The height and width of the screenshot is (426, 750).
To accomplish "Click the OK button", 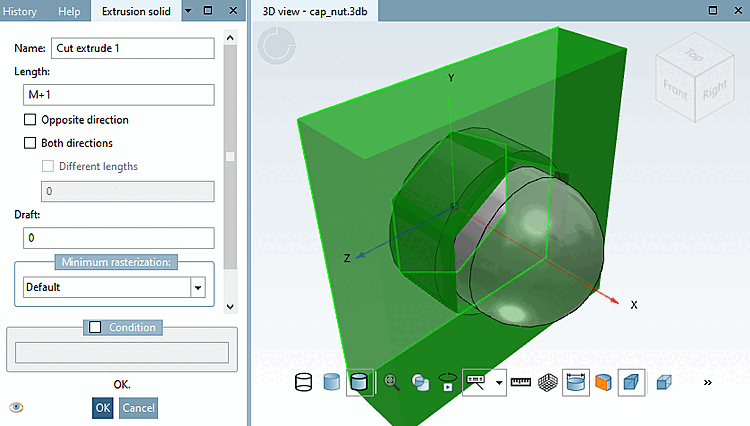I will click(x=103, y=408).
